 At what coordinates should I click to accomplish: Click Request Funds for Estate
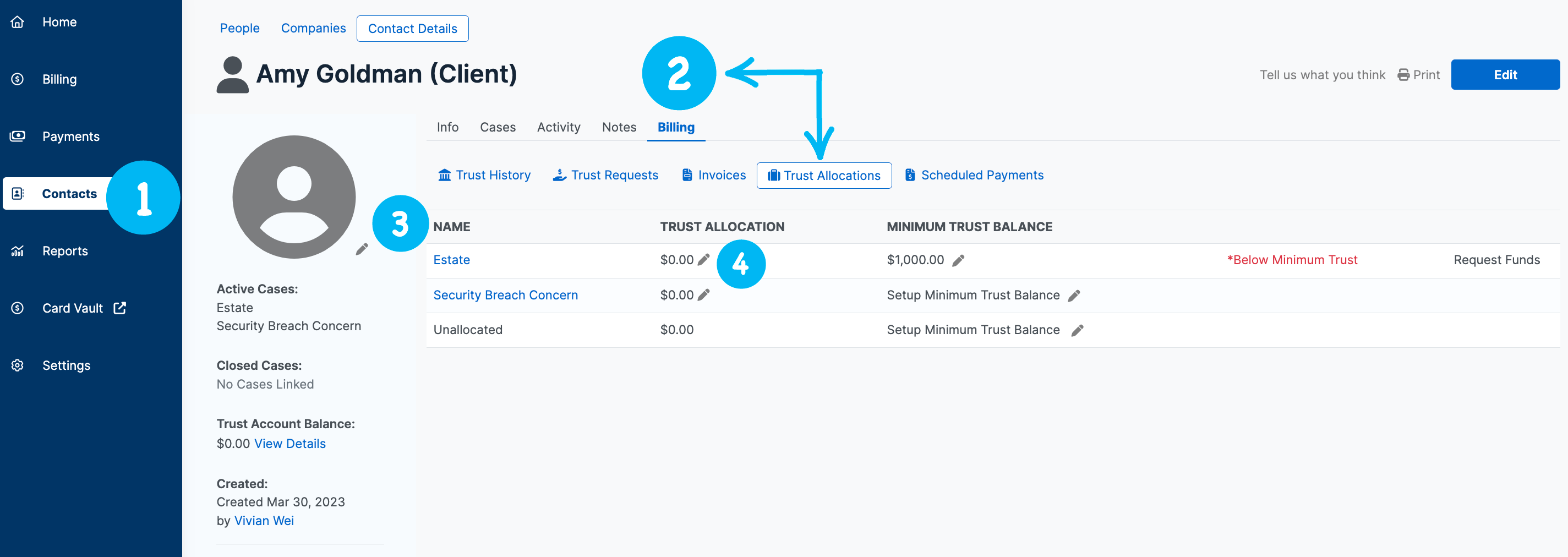click(x=1496, y=260)
